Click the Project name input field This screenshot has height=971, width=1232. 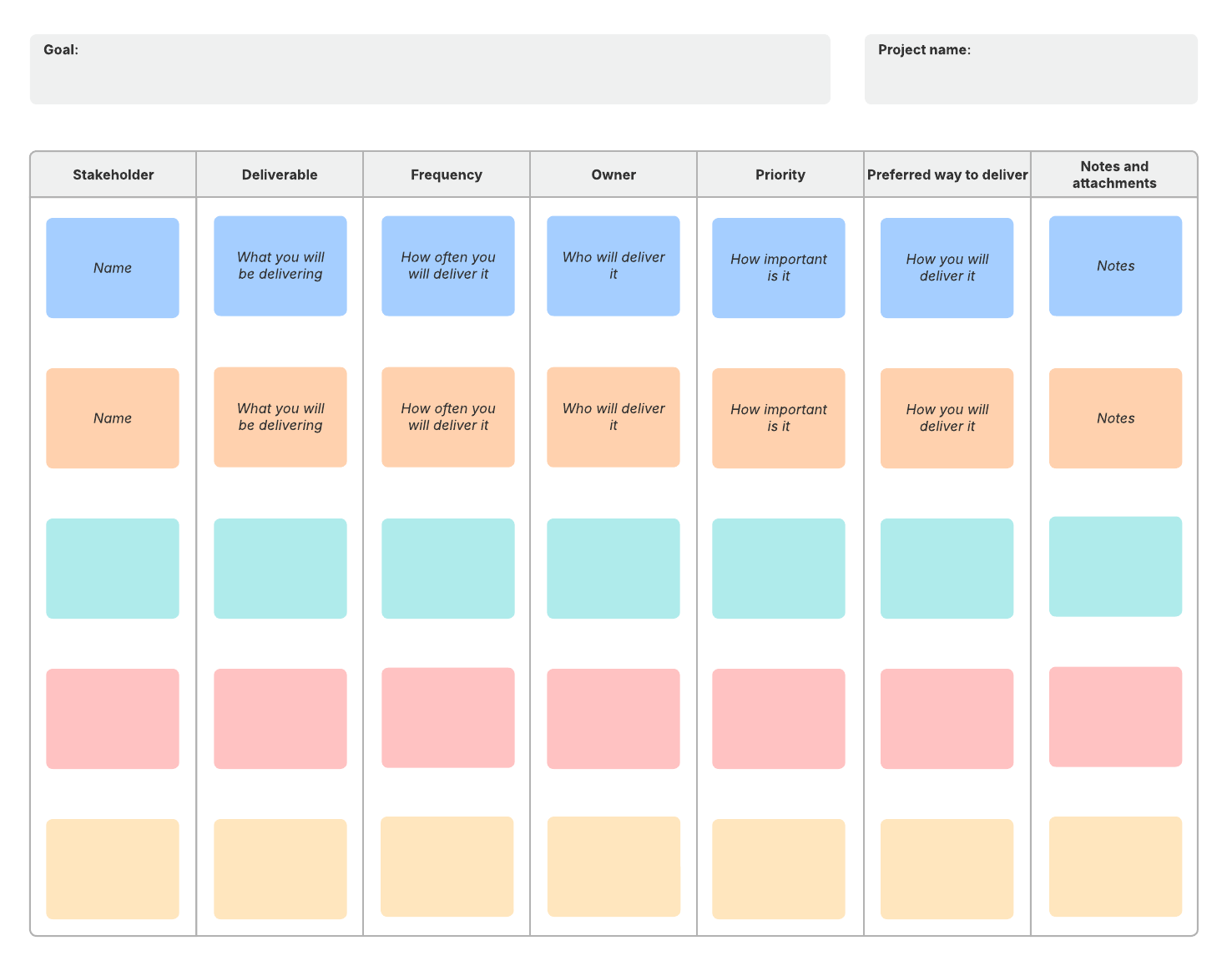pyautogui.click(x=1031, y=69)
